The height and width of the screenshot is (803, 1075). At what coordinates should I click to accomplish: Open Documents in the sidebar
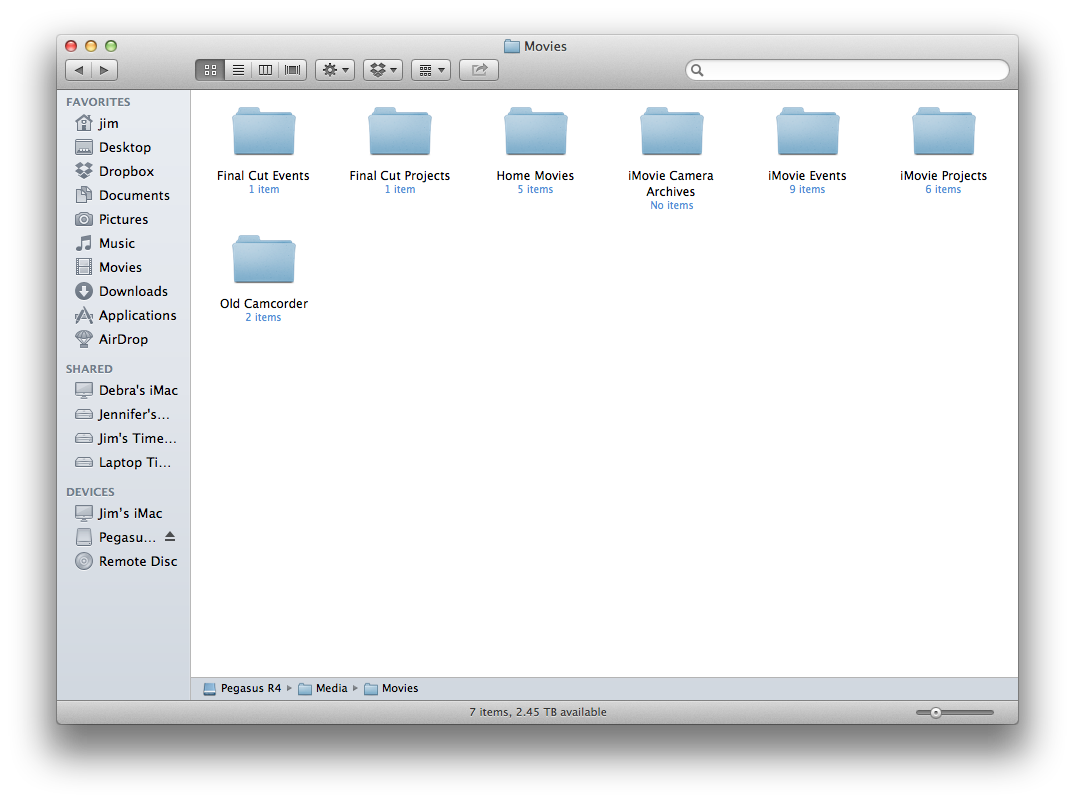[123, 195]
